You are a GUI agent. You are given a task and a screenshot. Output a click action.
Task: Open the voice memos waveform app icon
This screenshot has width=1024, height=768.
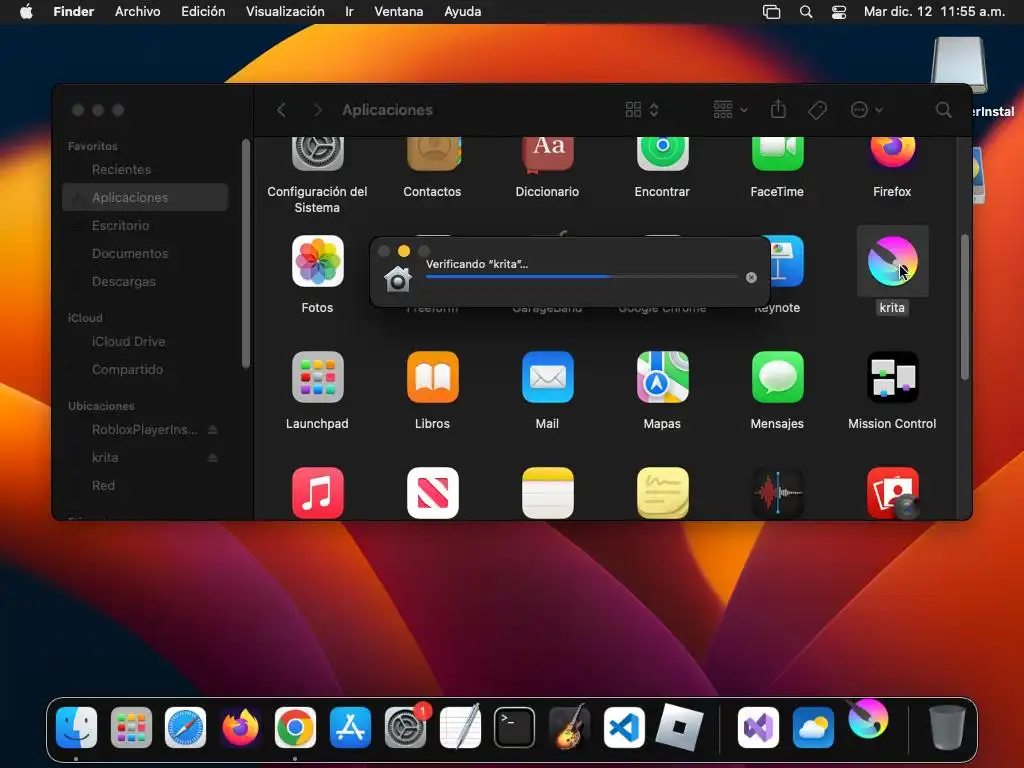click(777, 493)
